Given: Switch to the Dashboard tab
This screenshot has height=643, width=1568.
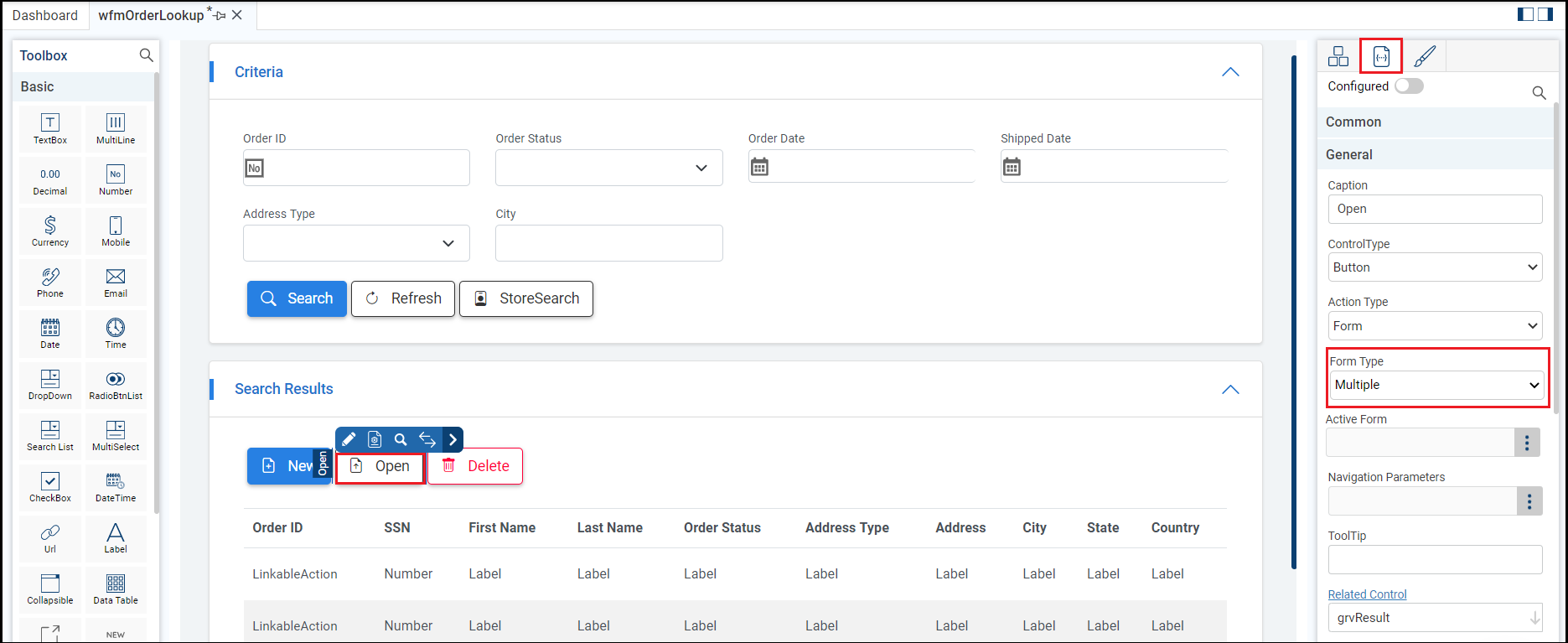Looking at the screenshot, I should click(x=45, y=15).
